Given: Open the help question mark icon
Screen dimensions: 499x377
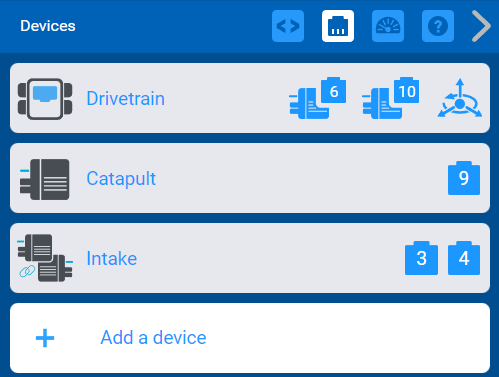Looking at the screenshot, I should click(438, 26).
